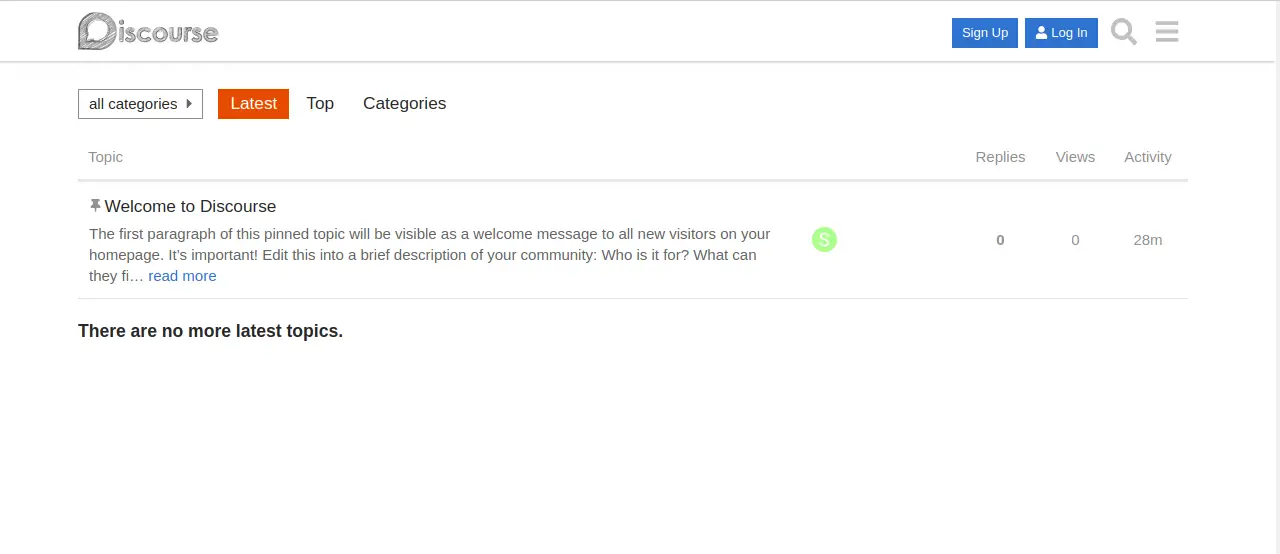Click the 28m activity timestamp
The image size is (1280, 554).
point(1148,240)
